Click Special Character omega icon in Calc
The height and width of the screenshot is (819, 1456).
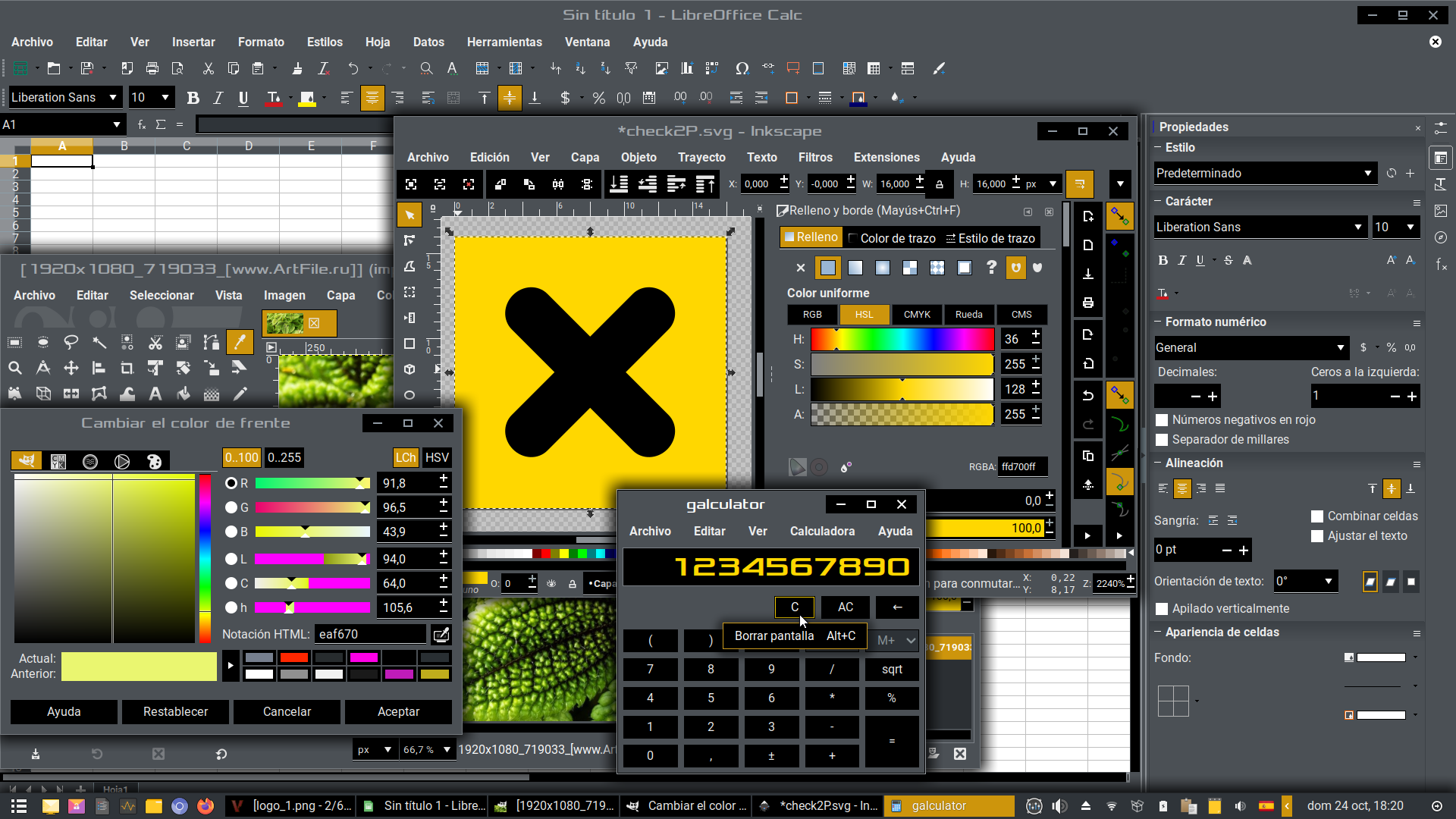click(742, 68)
